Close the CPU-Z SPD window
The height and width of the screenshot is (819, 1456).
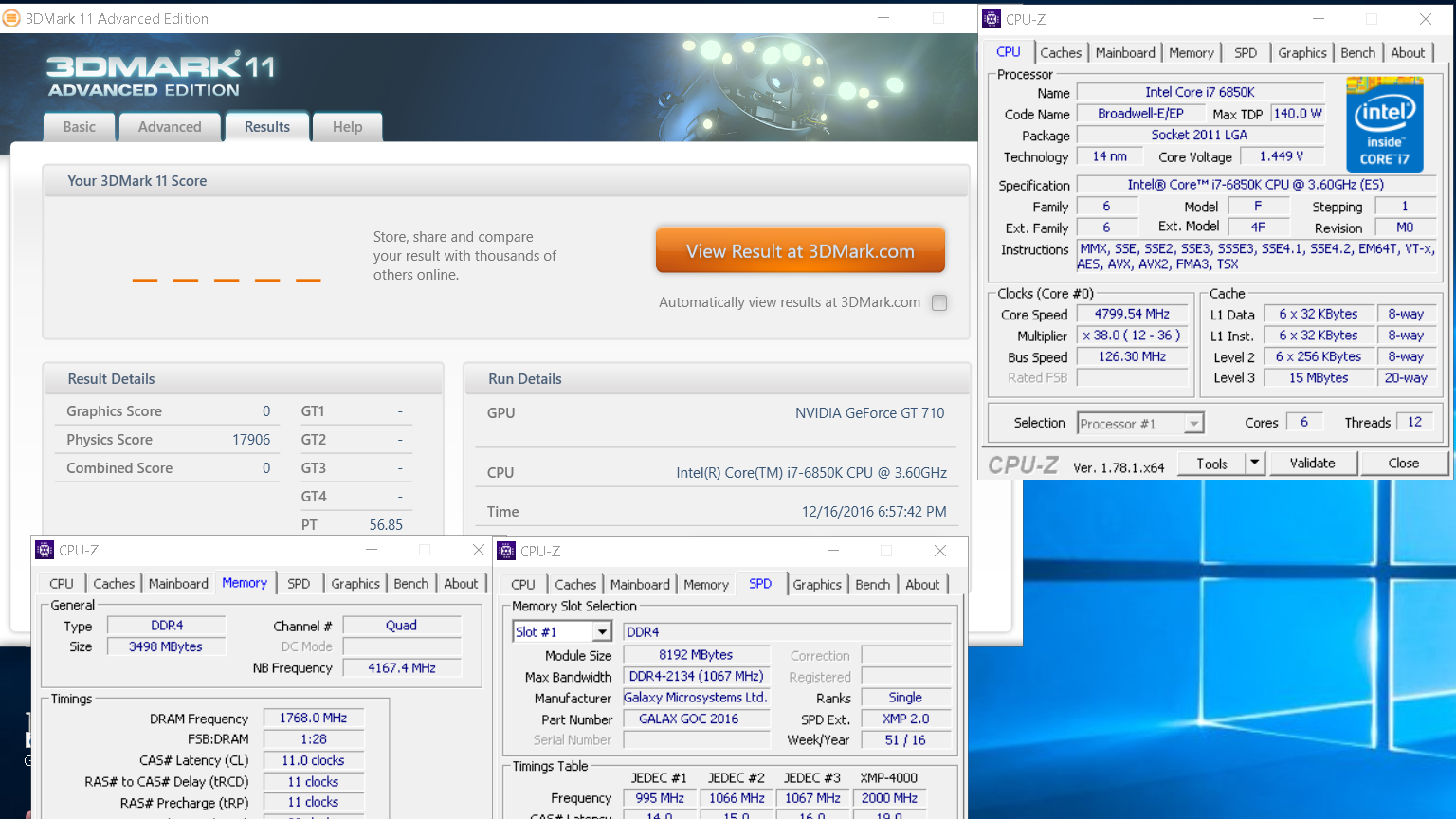click(939, 551)
